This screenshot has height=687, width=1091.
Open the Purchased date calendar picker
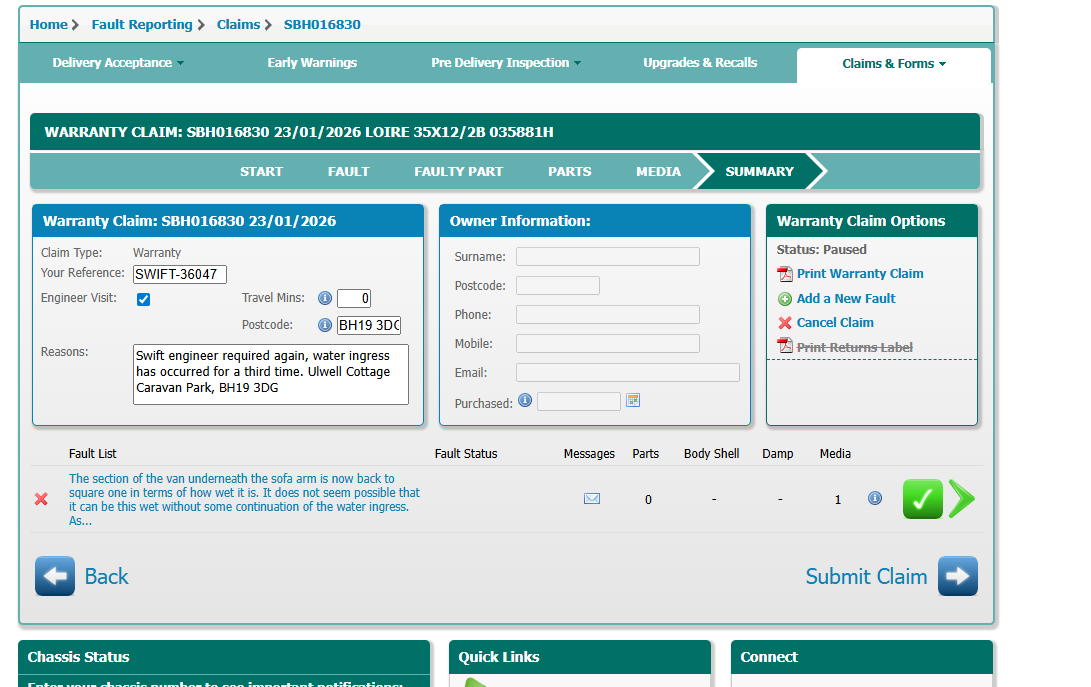632,400
